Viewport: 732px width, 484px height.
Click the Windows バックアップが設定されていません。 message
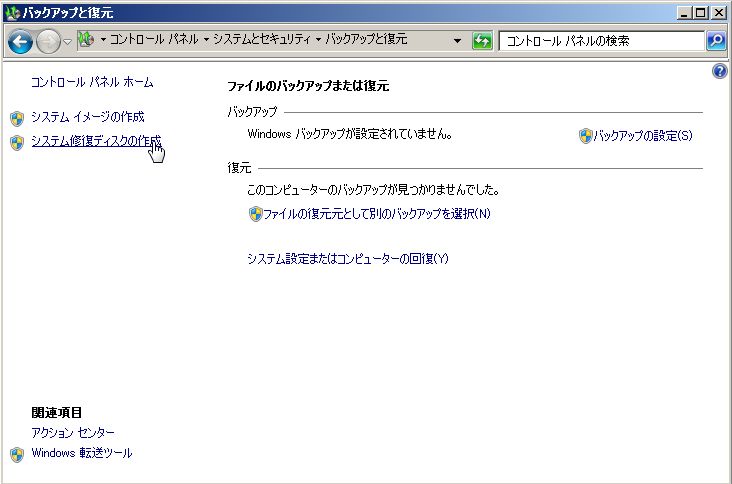pyautogui.click(x=350, y=134)
